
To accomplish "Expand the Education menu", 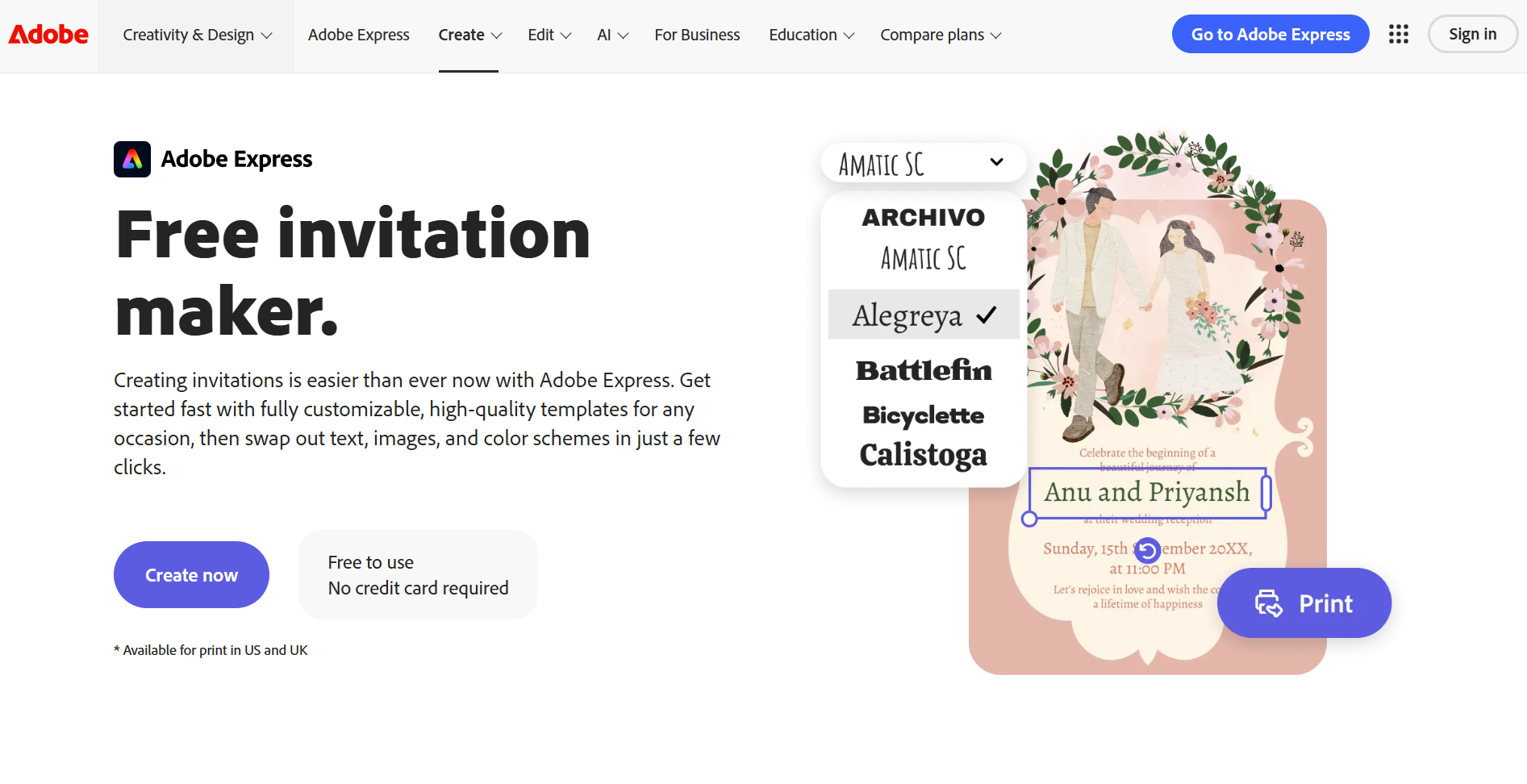I will (811, 35).
